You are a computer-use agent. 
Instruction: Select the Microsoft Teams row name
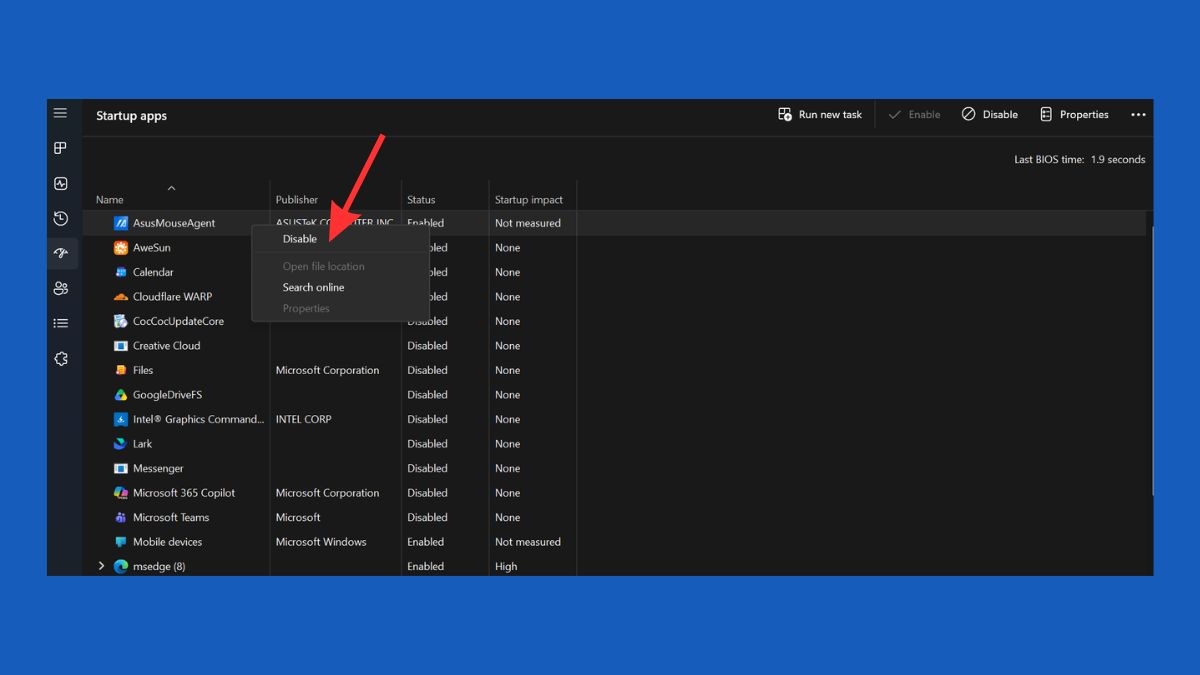tap(171, 517)
